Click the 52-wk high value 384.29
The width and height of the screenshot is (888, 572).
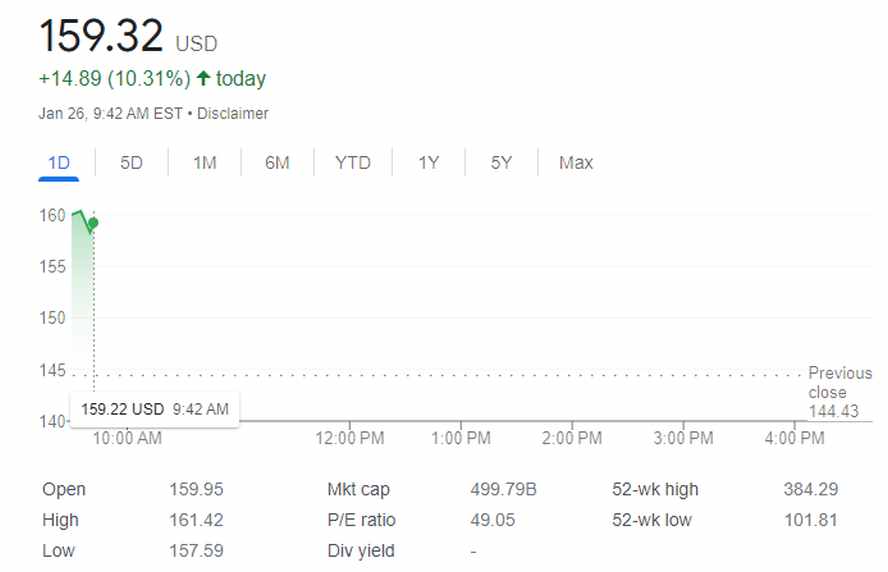[810, 490]
